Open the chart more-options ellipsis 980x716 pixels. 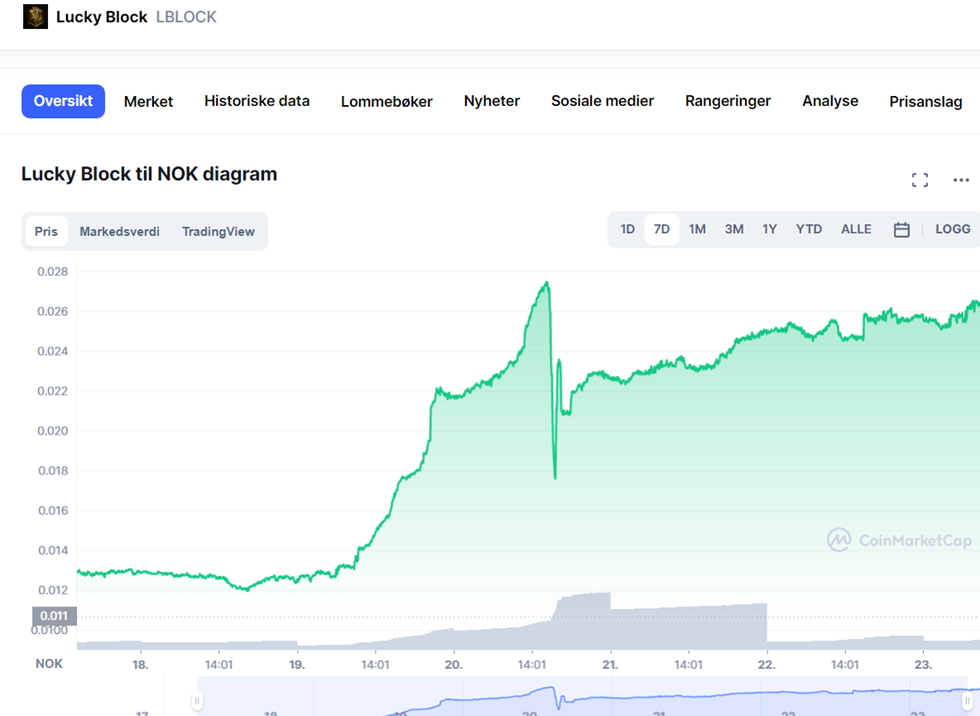(961, 180)
